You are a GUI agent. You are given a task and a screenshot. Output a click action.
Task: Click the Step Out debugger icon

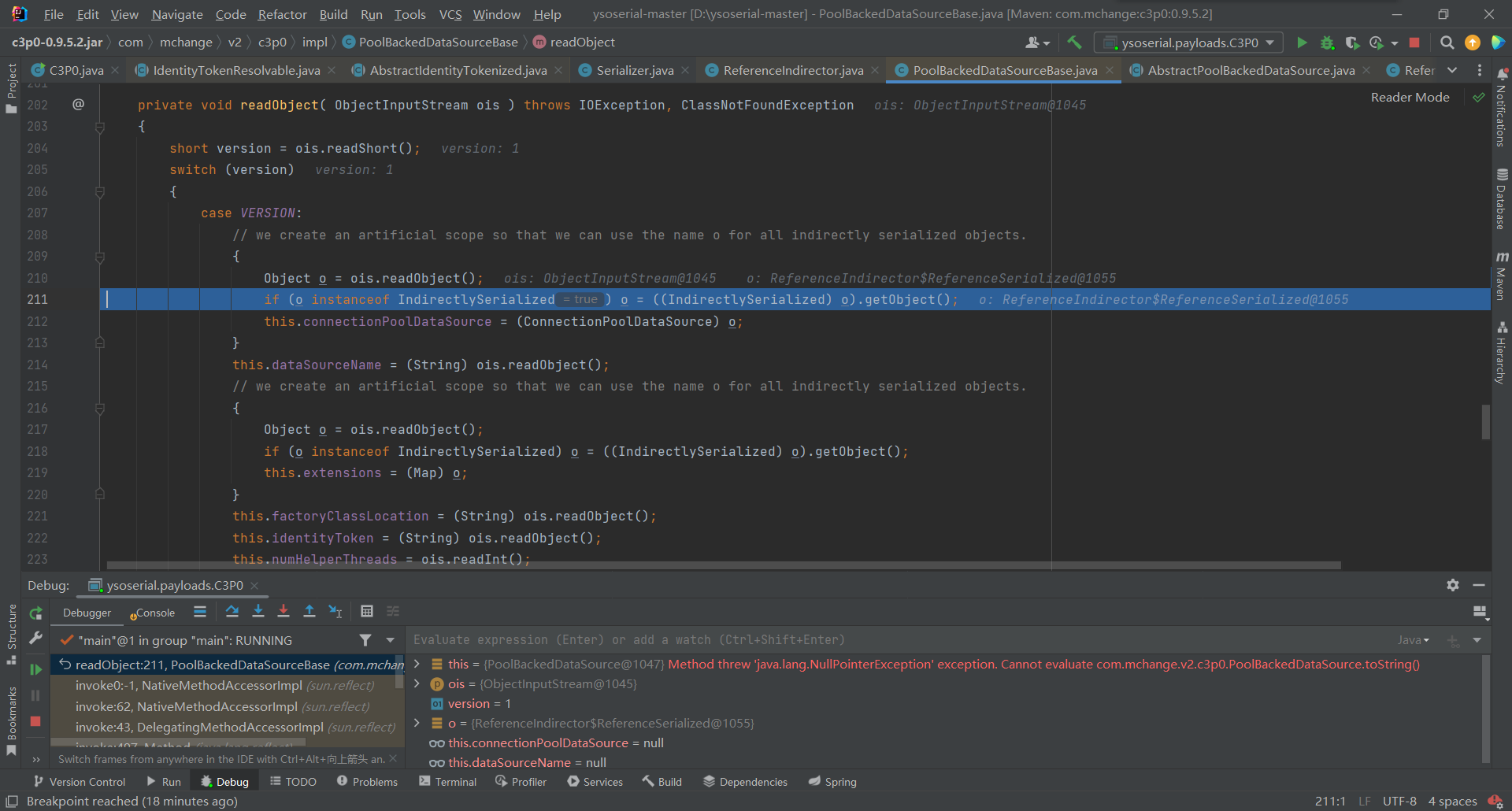(309, 612)
